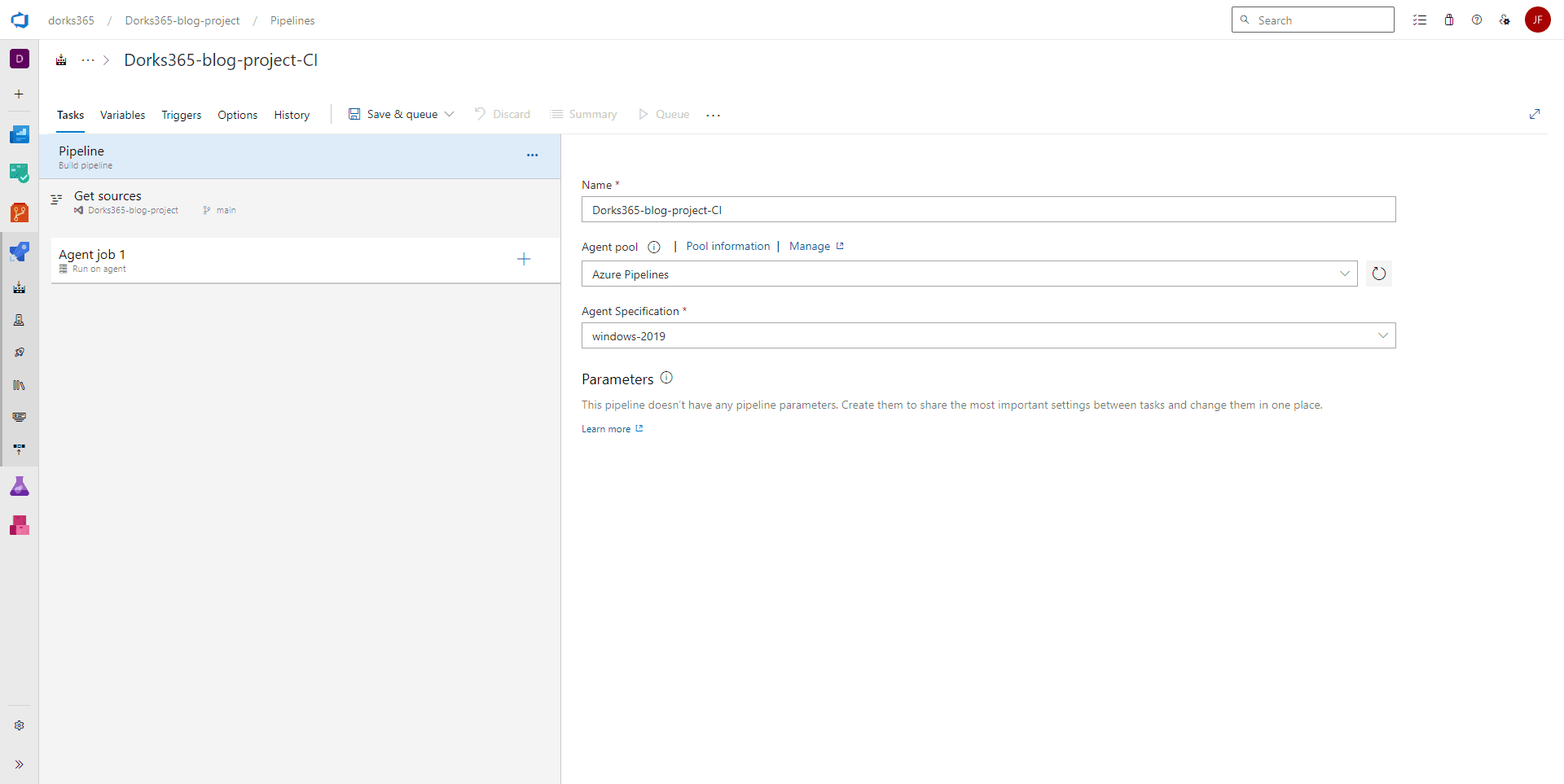The height and width of the screenshot is (784, 1564).
Task: Open the Pipelines hub rocket icon
Action: pos(20,252)
